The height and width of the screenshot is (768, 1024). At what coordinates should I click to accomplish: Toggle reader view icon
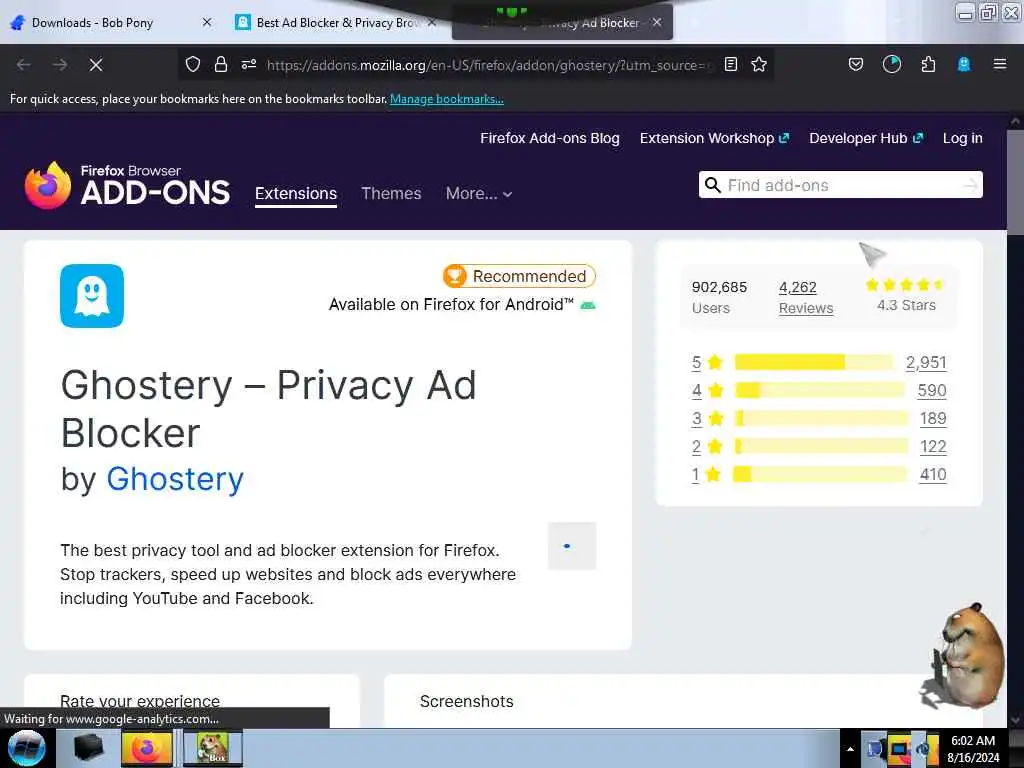[731, 64]
